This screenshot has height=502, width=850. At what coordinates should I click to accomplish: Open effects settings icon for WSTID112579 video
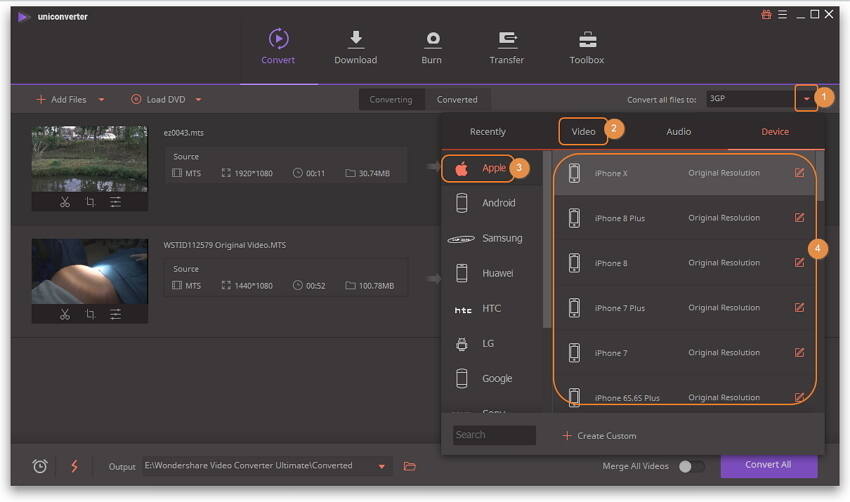115,314
